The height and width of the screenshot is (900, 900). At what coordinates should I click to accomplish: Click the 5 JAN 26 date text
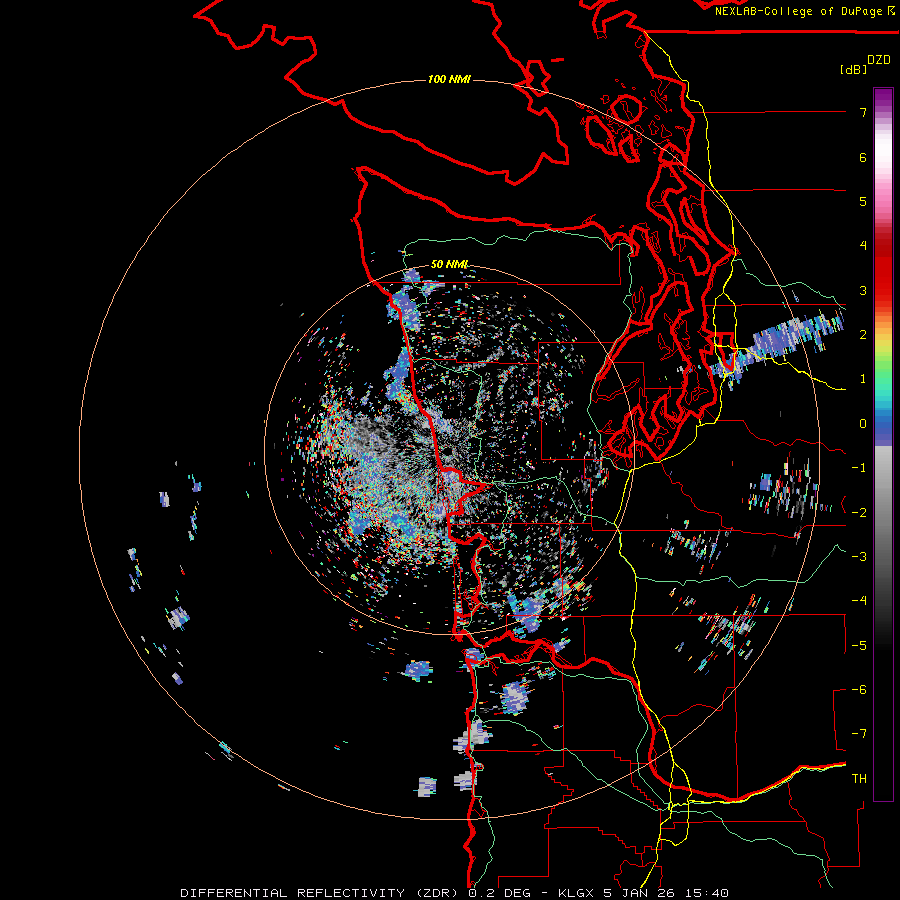click(x=638, y=893)
